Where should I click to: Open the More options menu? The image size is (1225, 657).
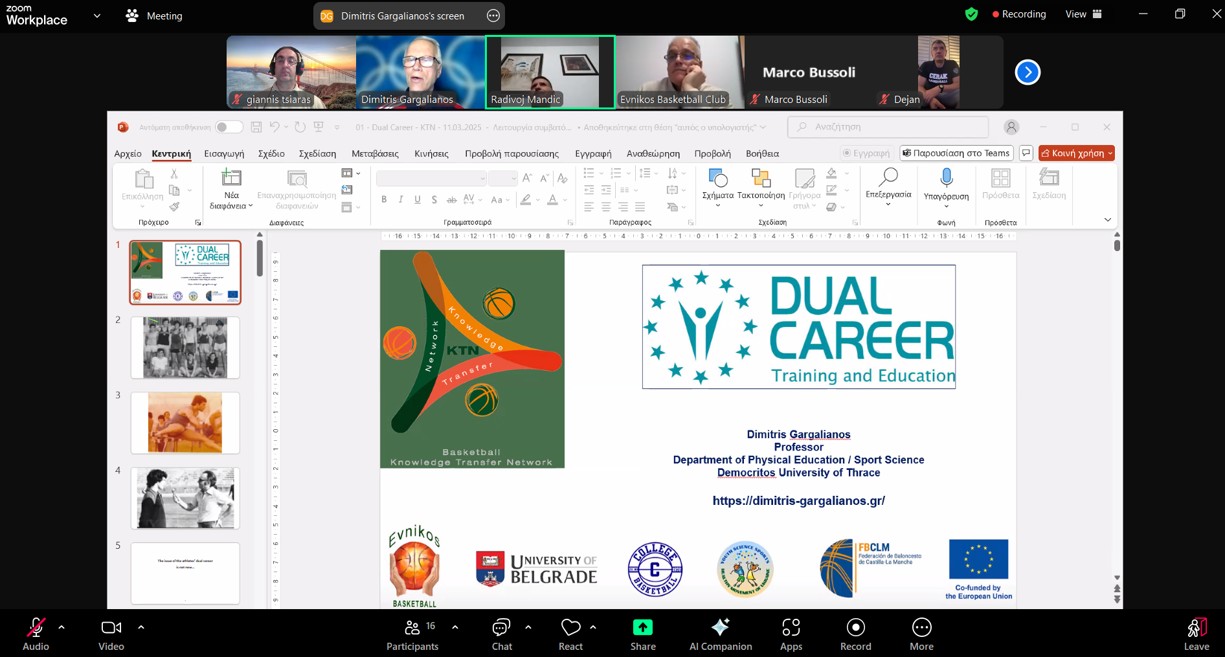[921, 628]
